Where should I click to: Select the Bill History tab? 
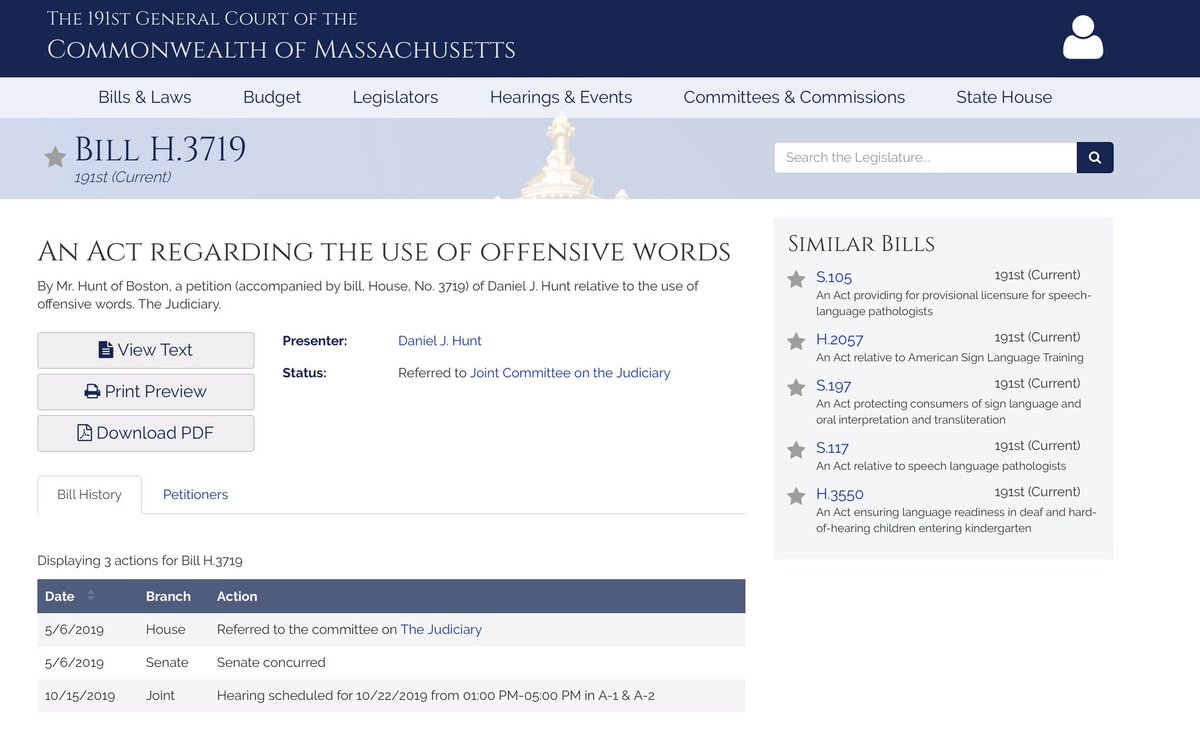tap(89, 494)
